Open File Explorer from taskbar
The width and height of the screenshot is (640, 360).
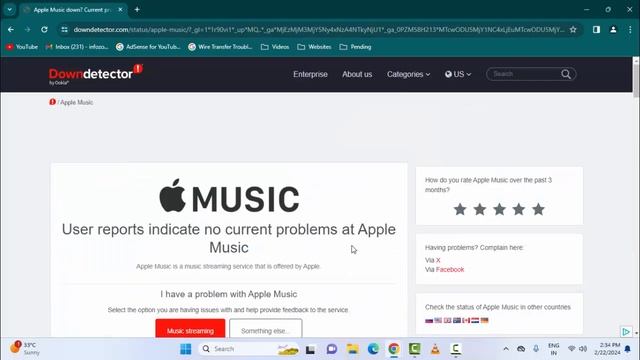pyautogui.click(x=353, y=349)
